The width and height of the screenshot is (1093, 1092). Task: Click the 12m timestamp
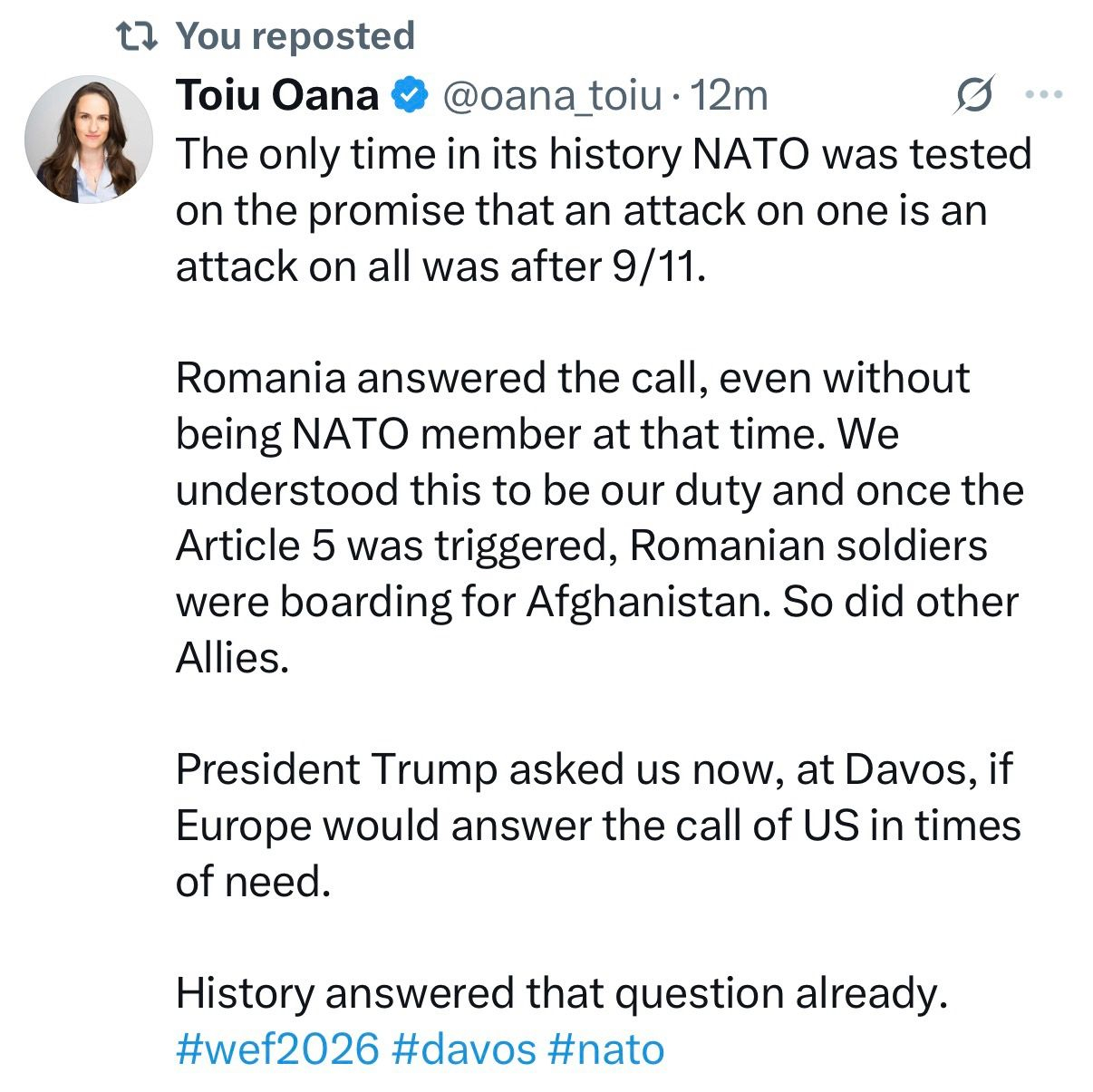(x=730, y=95)
